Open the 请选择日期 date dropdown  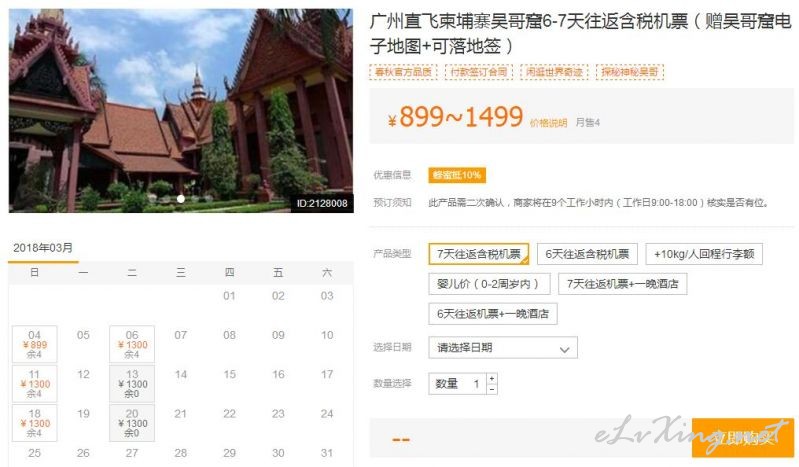[x=503, y=348]
